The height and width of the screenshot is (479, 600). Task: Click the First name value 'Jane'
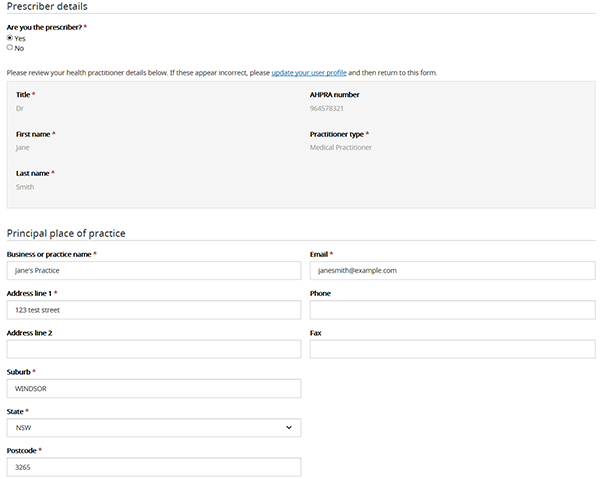(23, 147)
